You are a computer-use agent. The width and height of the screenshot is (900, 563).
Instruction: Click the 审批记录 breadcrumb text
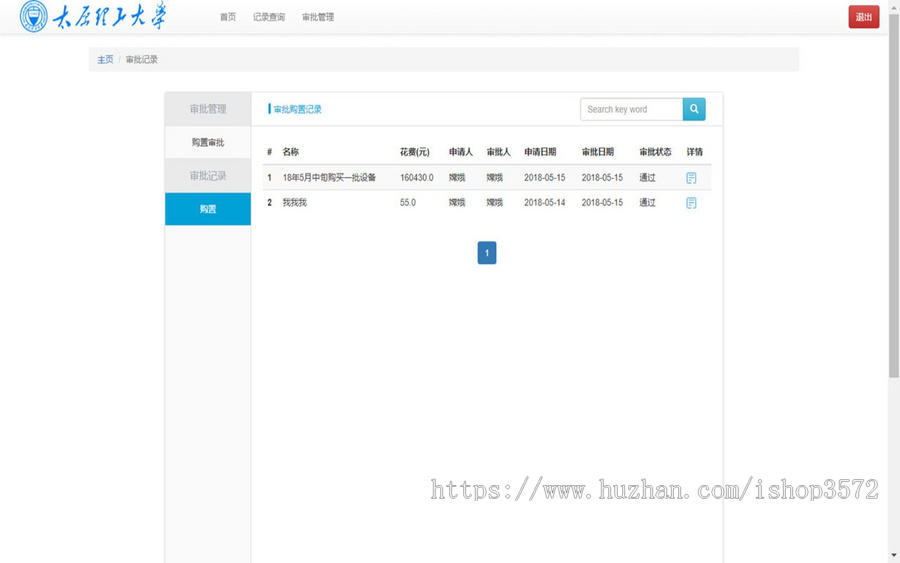coord(142,60)
